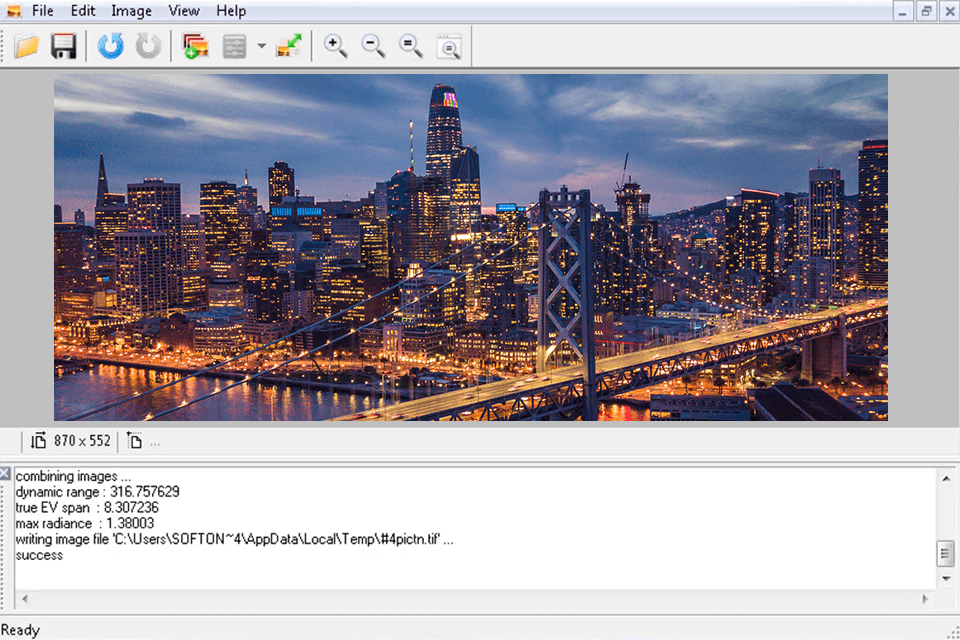Click the horizontal scroll left arrow in log

click(24, 599)
